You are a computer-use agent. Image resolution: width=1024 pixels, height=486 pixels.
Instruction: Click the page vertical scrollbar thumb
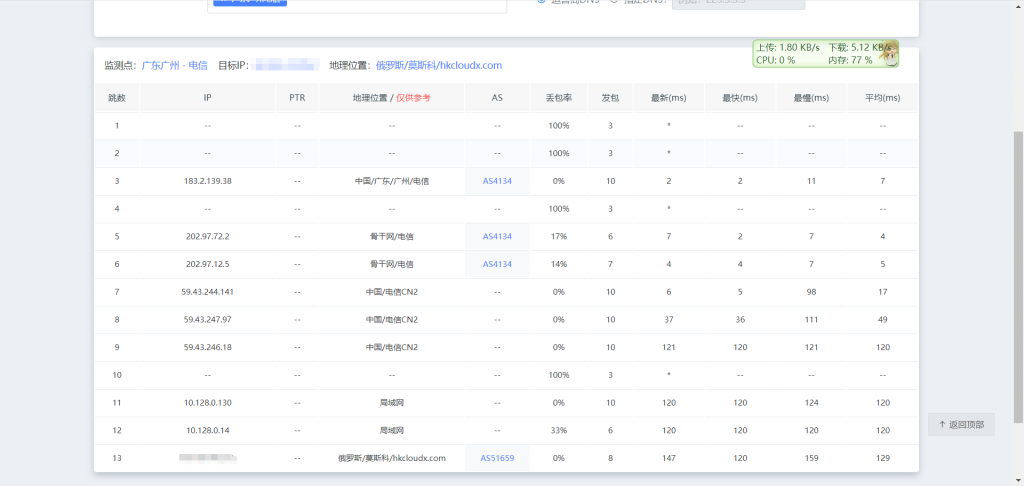pos(1018,276)
